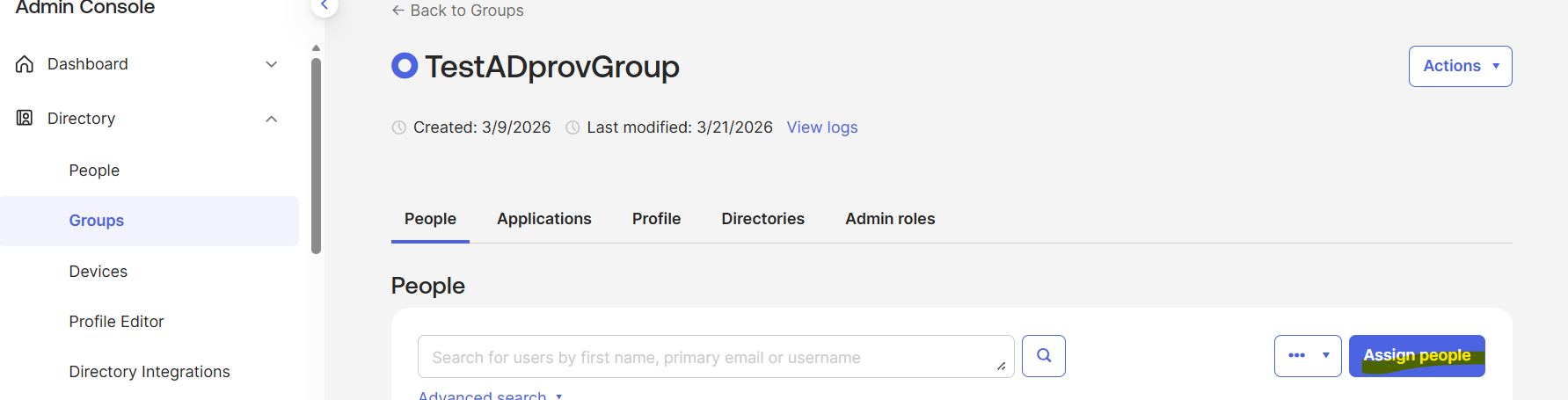
Task: Expand the Dashboard menu chevron
Action: 272,64
